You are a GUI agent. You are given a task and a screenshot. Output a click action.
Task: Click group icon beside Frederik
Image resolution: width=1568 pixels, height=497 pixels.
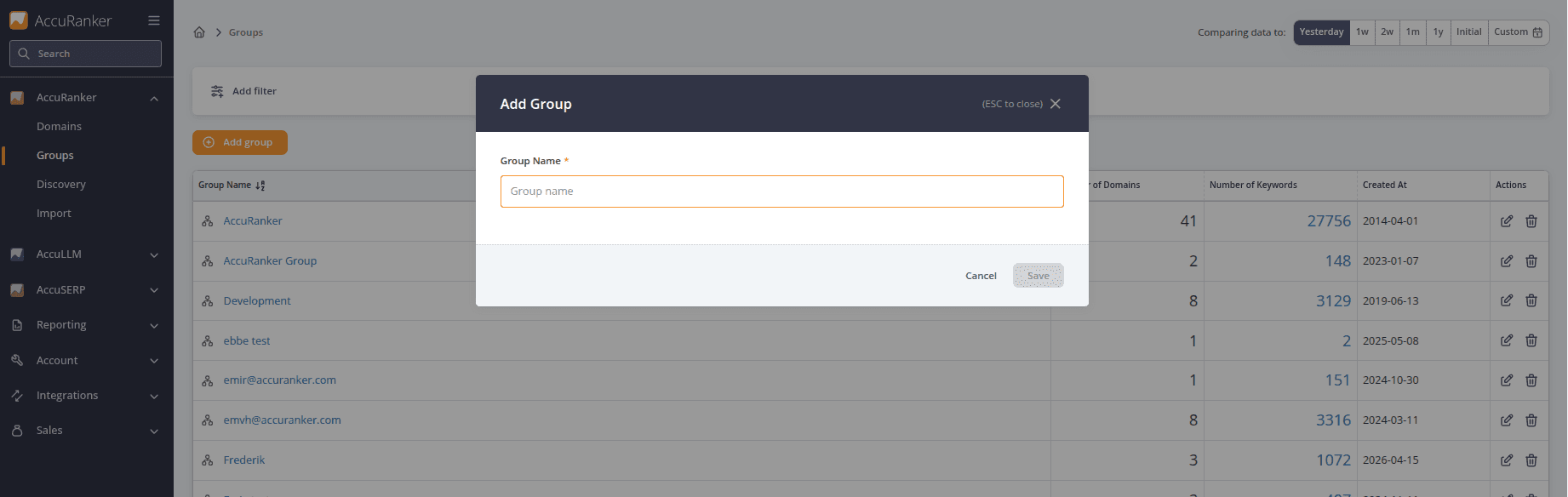click(207, 460)
